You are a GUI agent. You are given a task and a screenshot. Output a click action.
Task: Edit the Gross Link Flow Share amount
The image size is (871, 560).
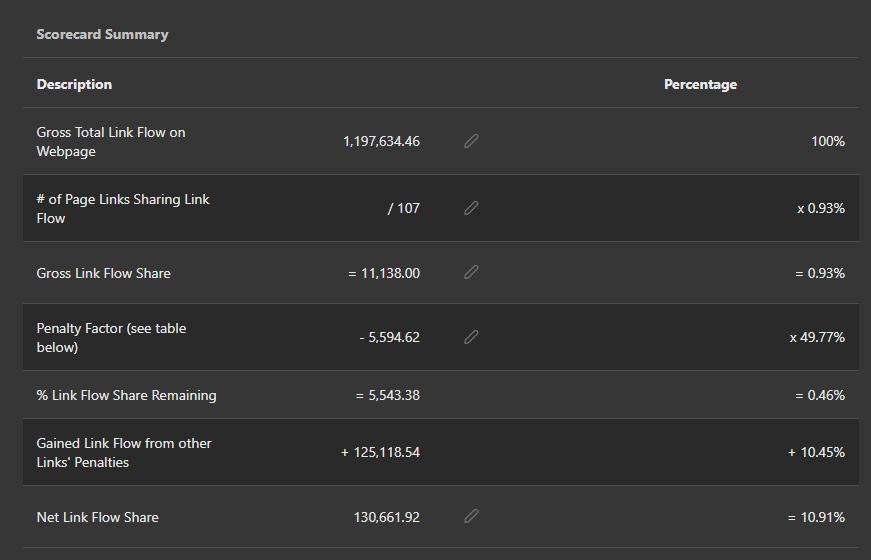tap(471, 273)
